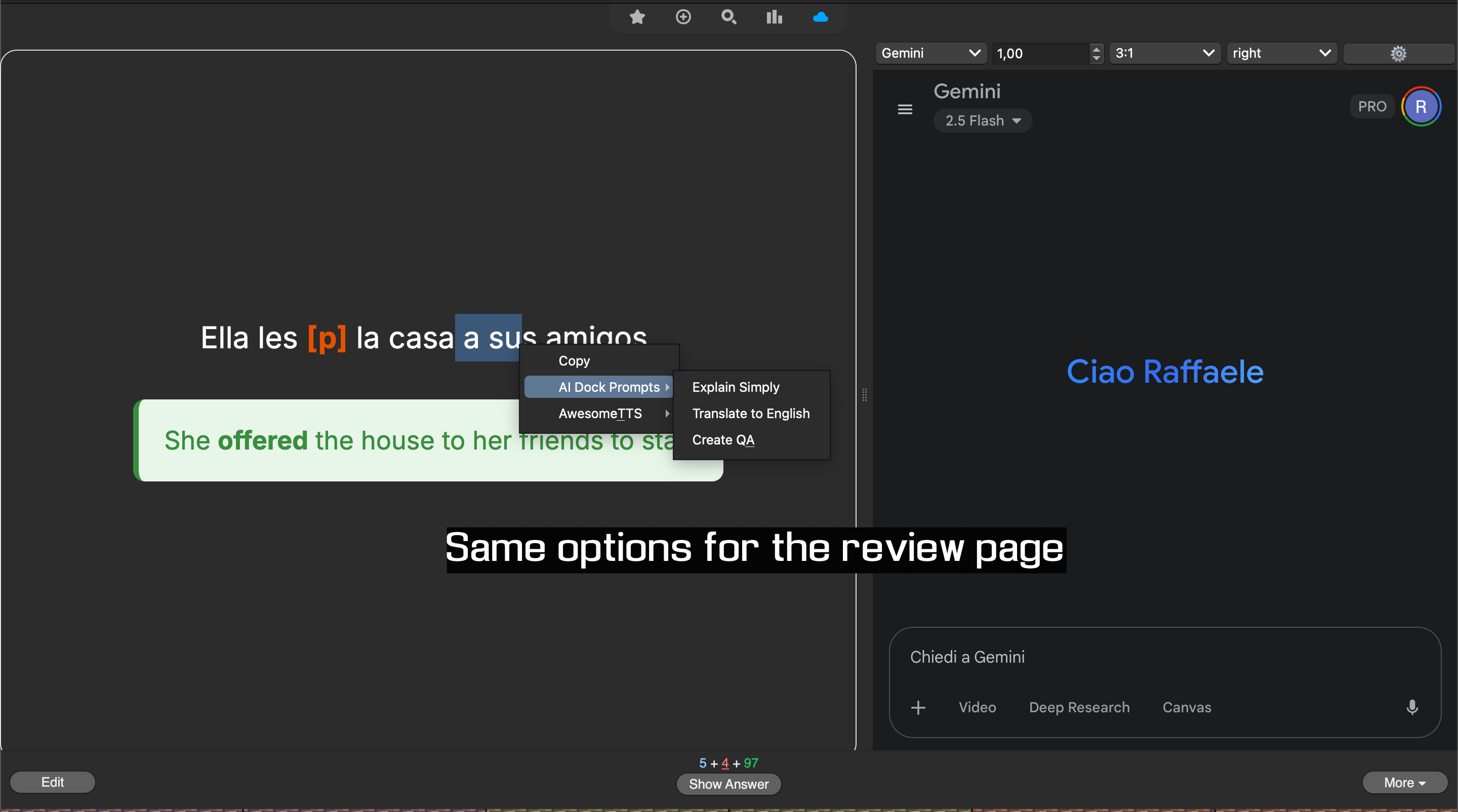1458x812 pixels.
Task: Open the Gemini hamburger menu
Action: coord(905,109)
